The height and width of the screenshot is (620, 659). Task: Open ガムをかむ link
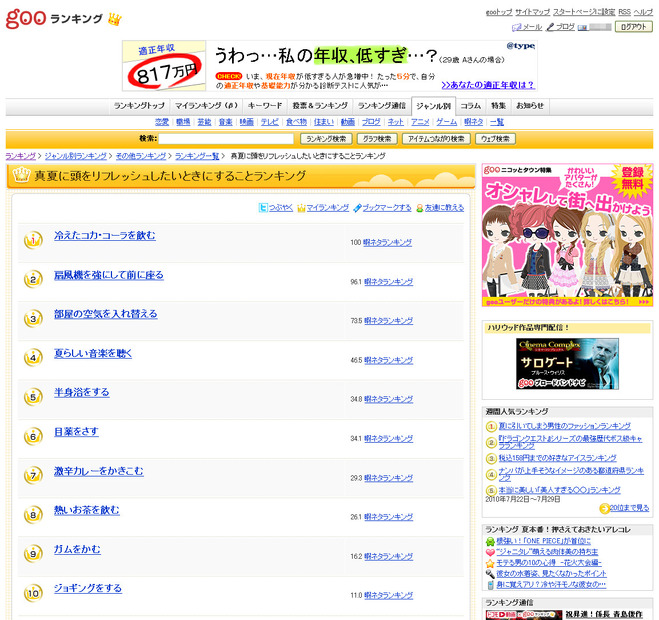tap(77, 549)
